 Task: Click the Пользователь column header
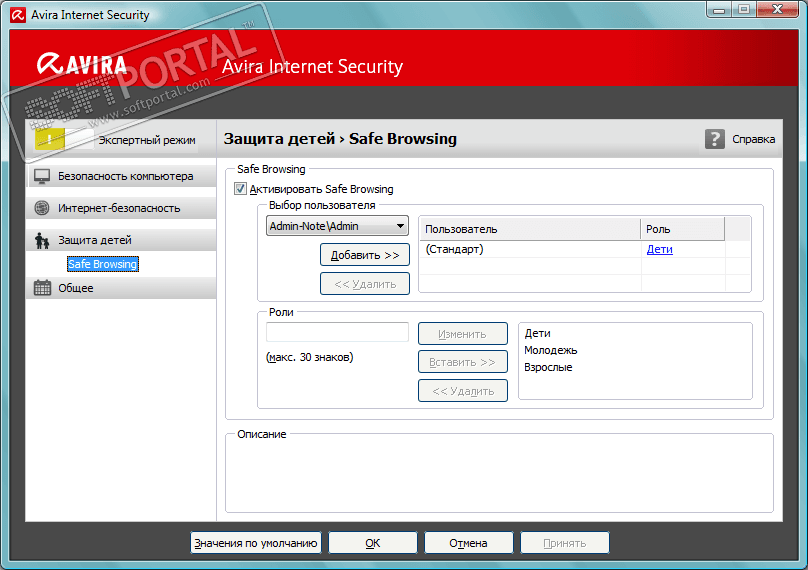click(x=530, y=229)
